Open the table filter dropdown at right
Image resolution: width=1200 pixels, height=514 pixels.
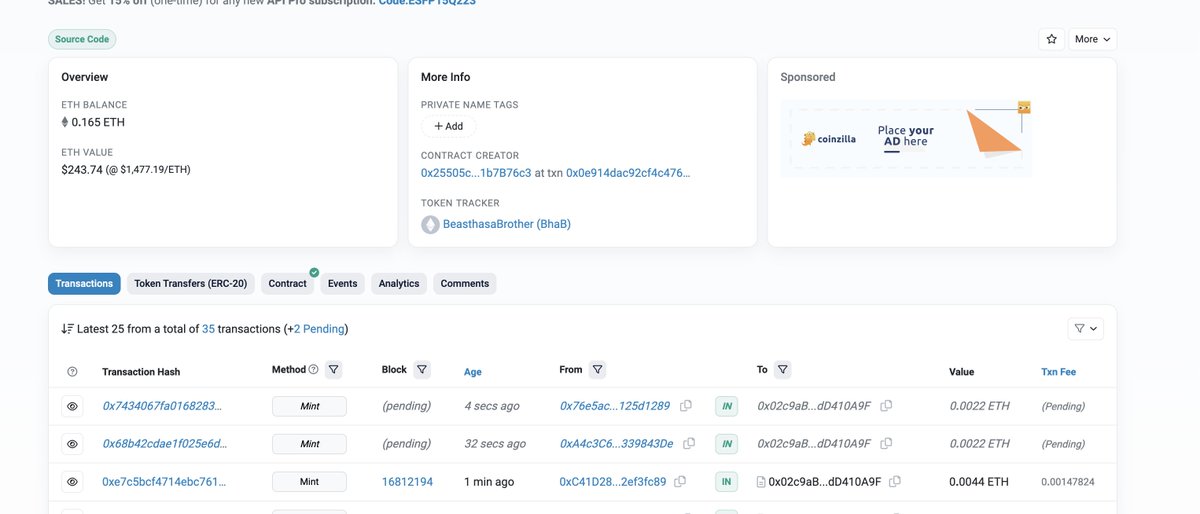[x=1085, y=328]
